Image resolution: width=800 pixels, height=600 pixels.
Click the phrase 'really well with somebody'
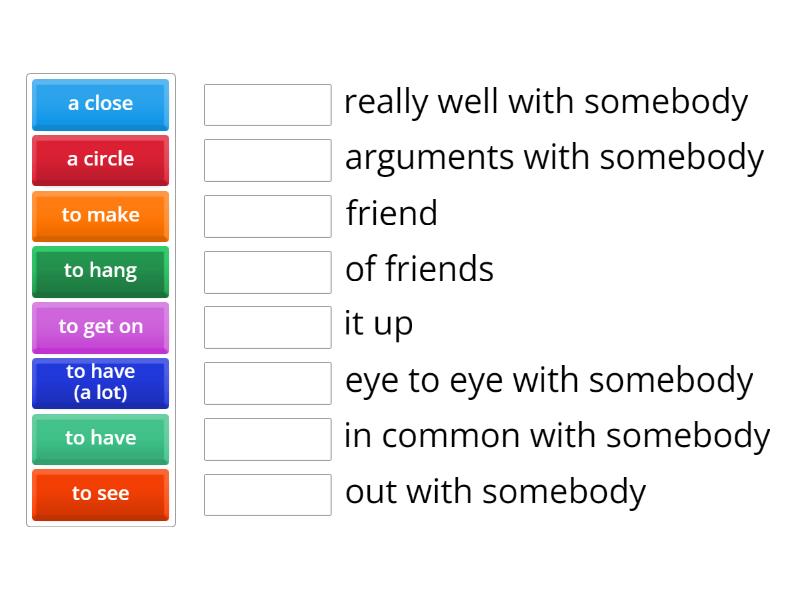pyautogui.click(x=546, y=103)
